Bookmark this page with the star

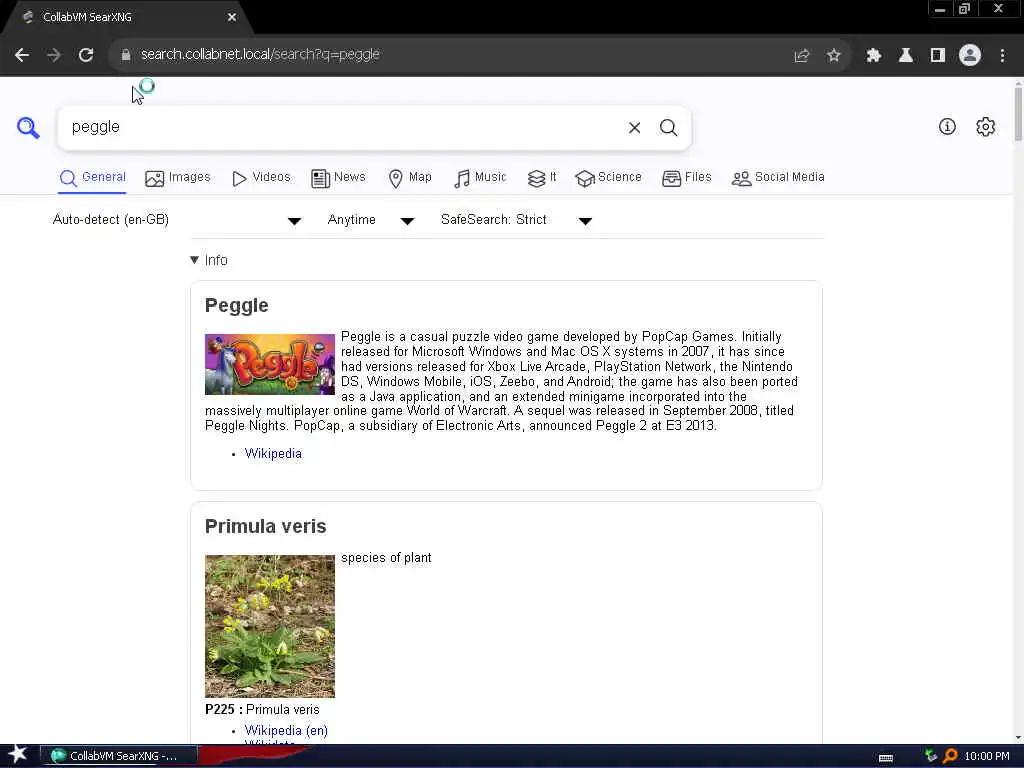click(833, 56)
